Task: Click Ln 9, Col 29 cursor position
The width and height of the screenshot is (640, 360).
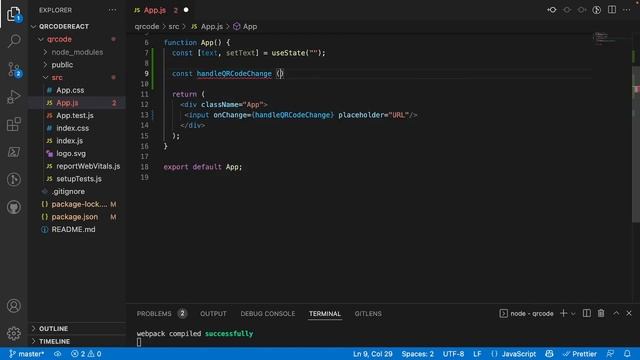Action: [x=373, y=354]
